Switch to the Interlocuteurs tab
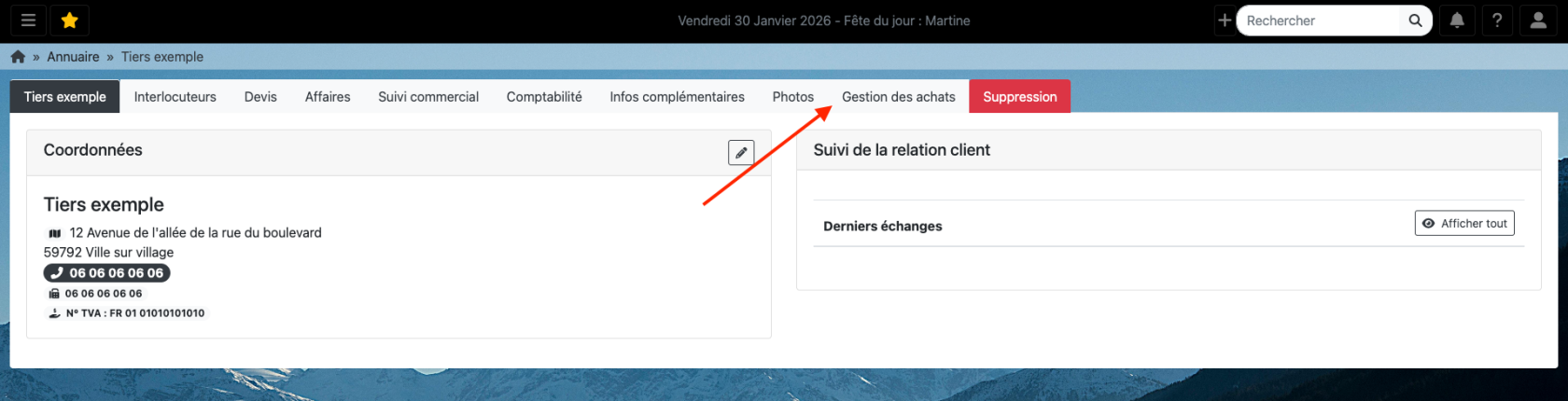The image size is (1568, 401). point(175,97)
